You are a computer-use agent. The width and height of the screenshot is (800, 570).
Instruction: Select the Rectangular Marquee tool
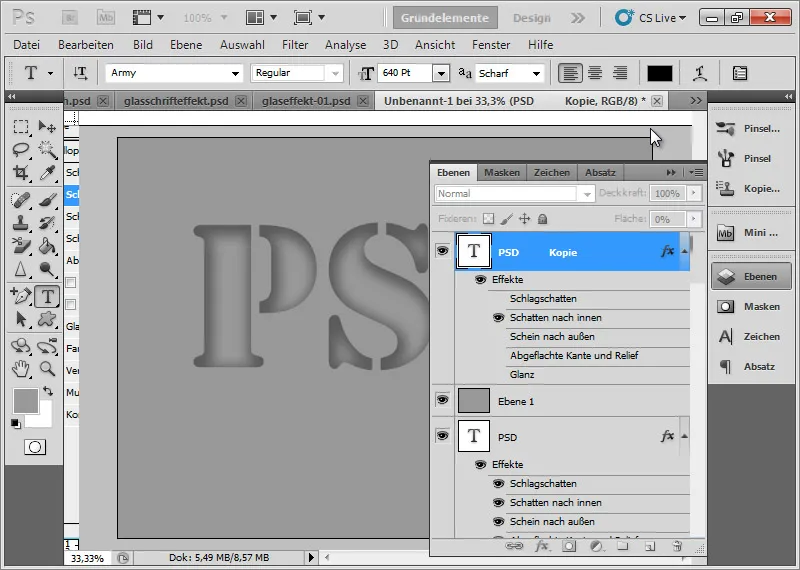point(20,126)
